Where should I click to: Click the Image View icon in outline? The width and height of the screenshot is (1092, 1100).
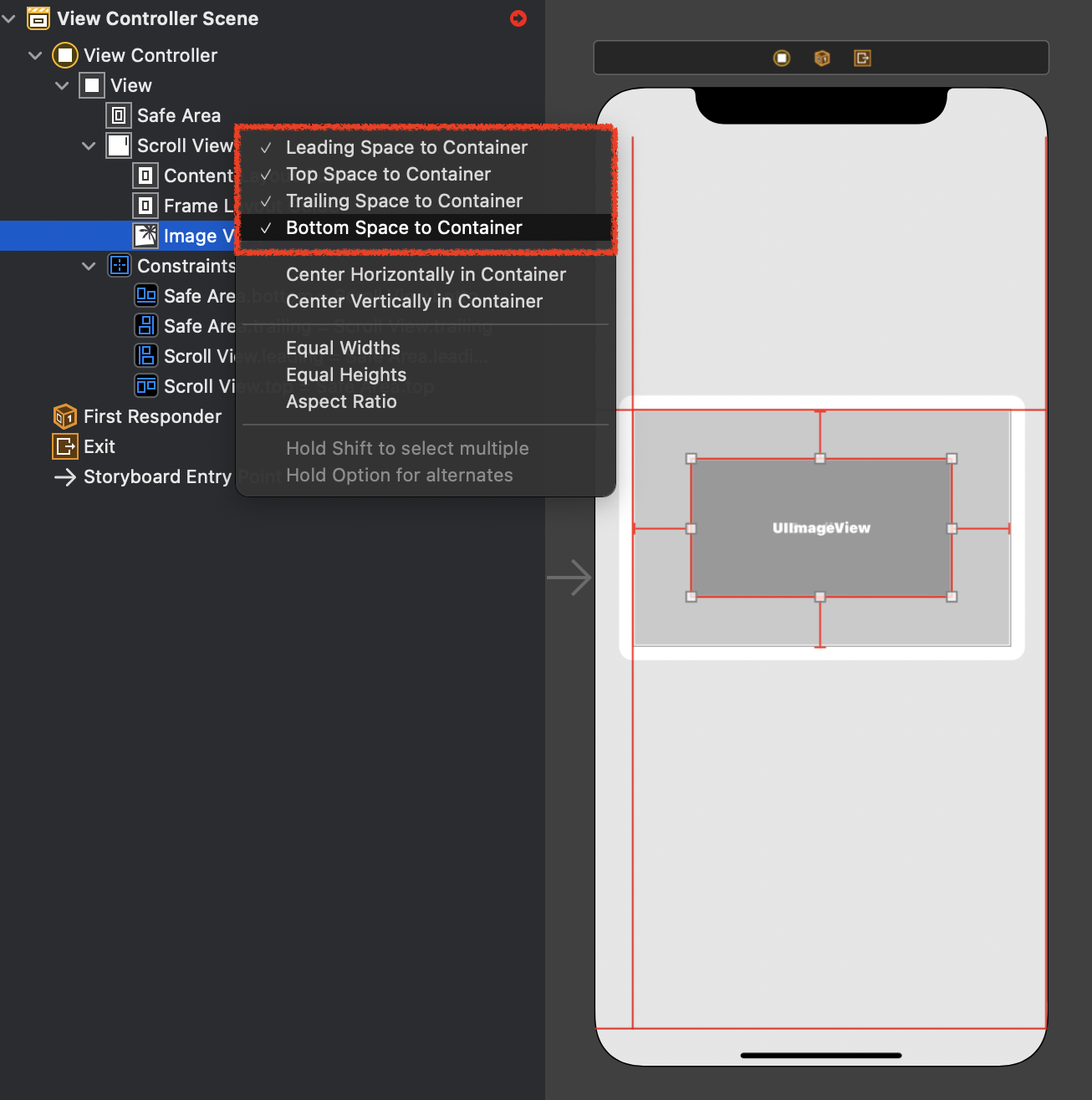[x=145, y=236]
